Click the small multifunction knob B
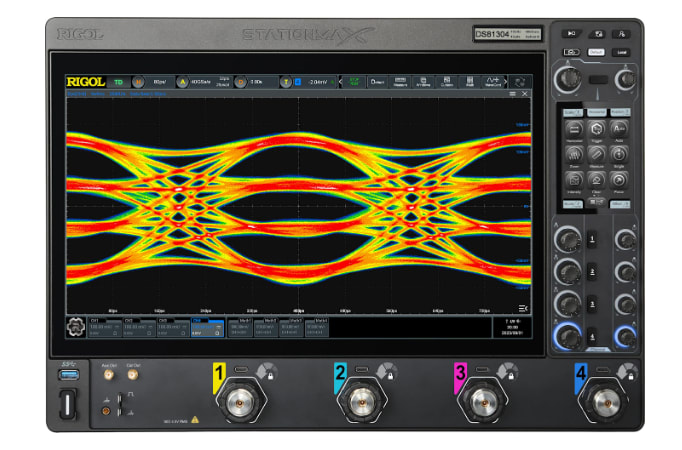This screenshot has height=450, width=682. tap(625, 80)
